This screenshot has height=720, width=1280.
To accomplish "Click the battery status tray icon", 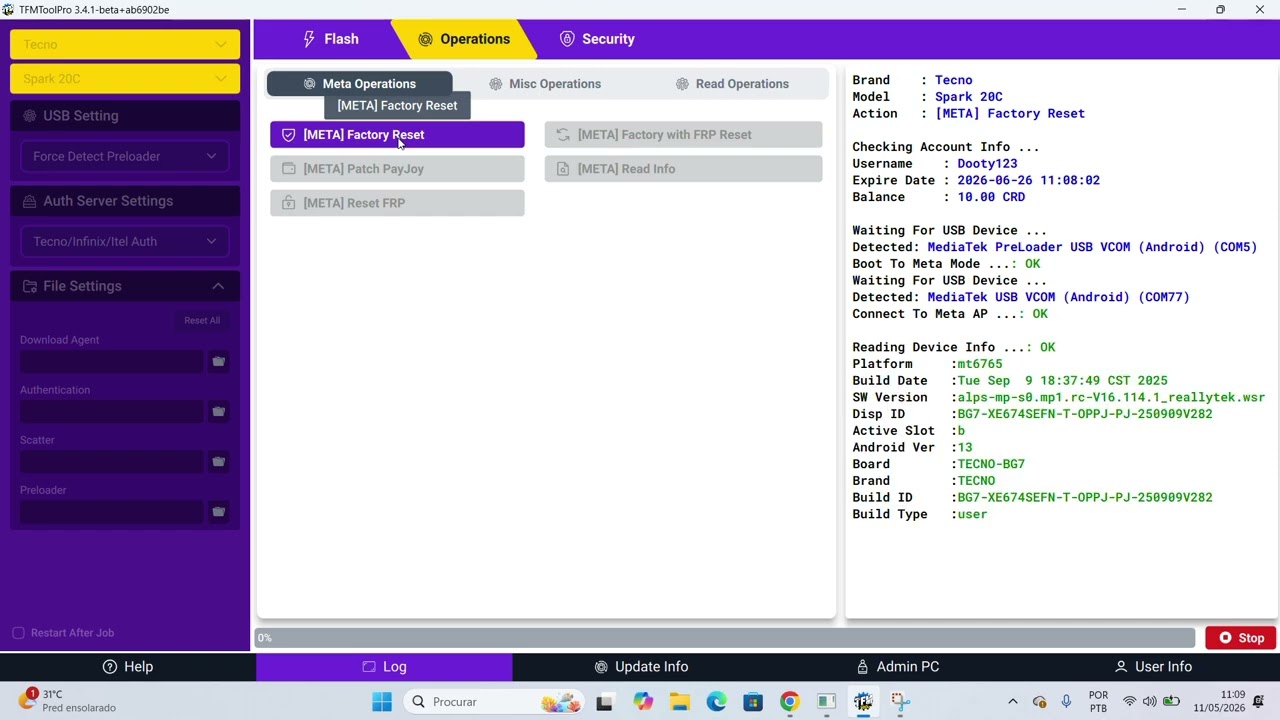I will click(x=1170, y=702).
